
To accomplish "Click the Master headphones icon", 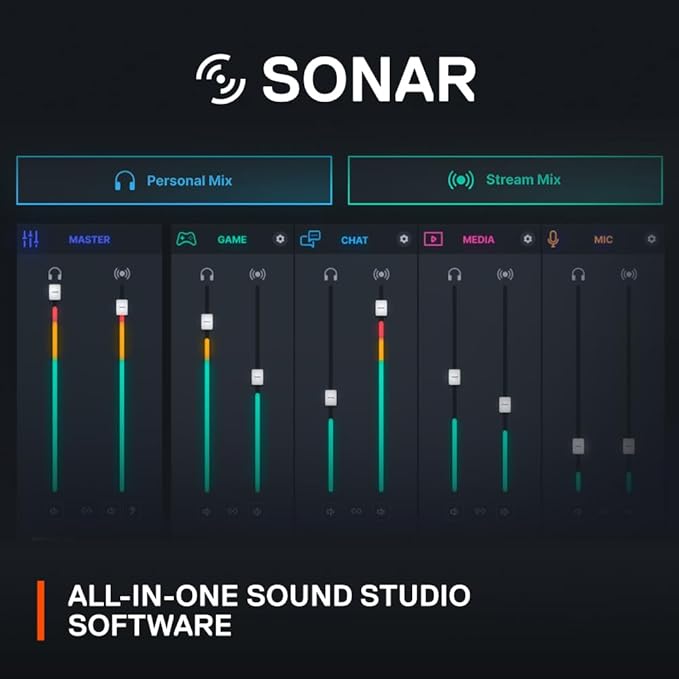I will coord(55,274).
